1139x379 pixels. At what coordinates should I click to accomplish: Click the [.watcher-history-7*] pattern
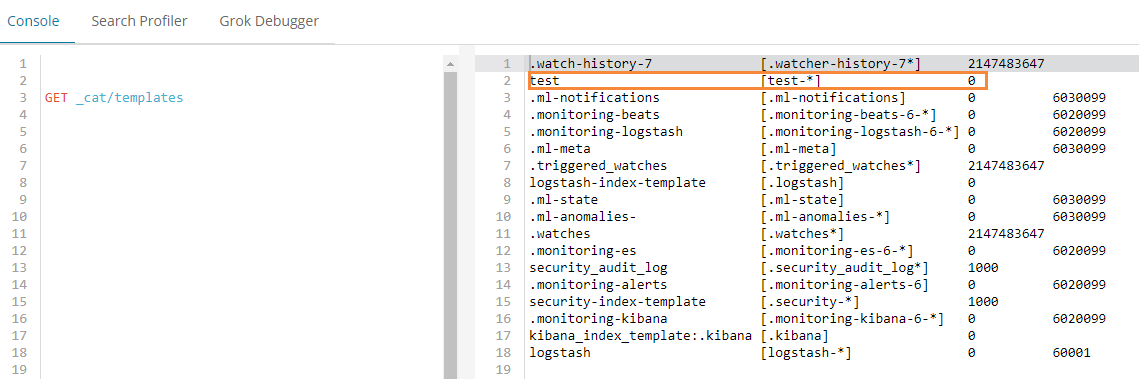coord(840,63)
